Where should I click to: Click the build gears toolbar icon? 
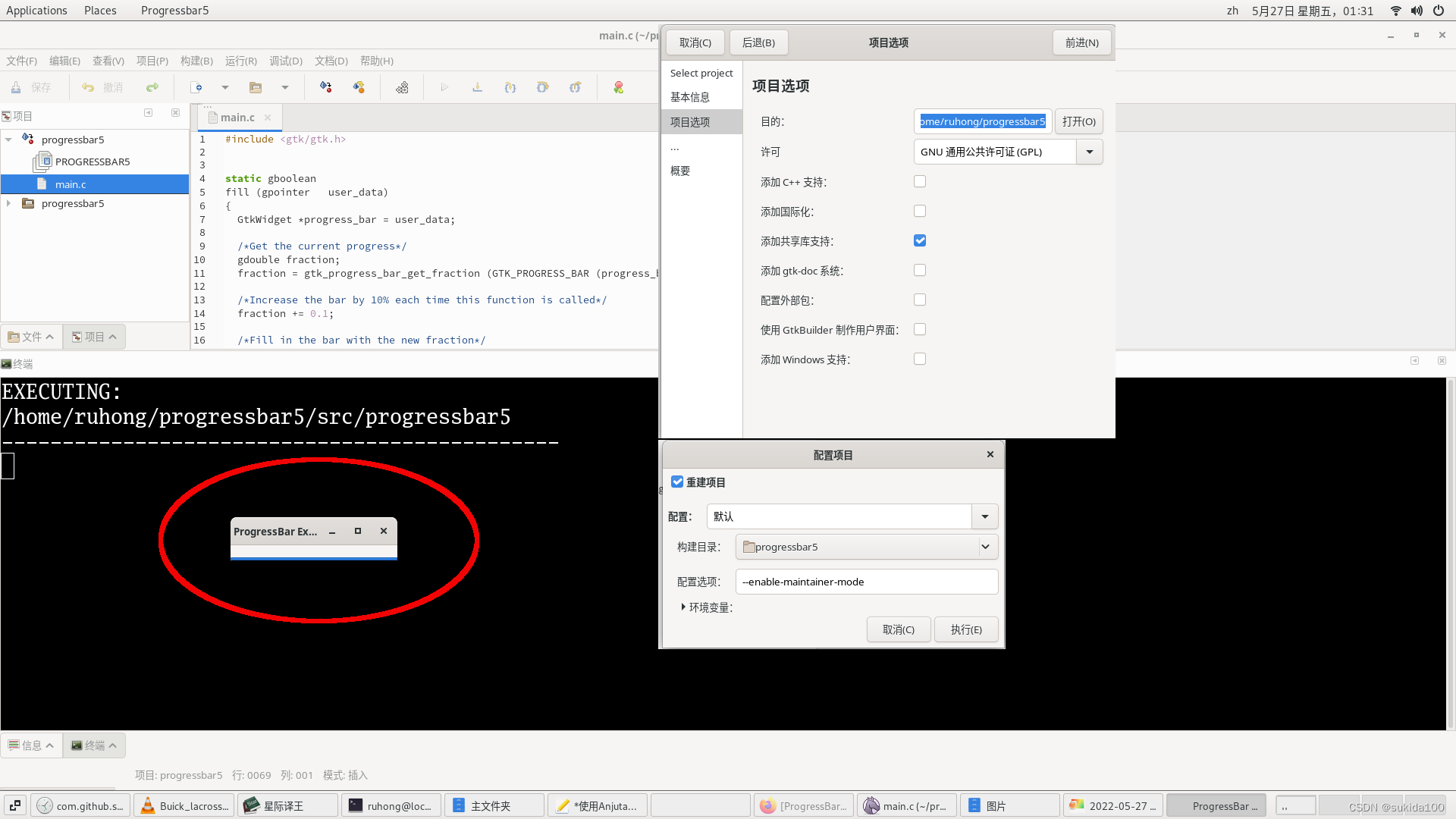point(402,88)
